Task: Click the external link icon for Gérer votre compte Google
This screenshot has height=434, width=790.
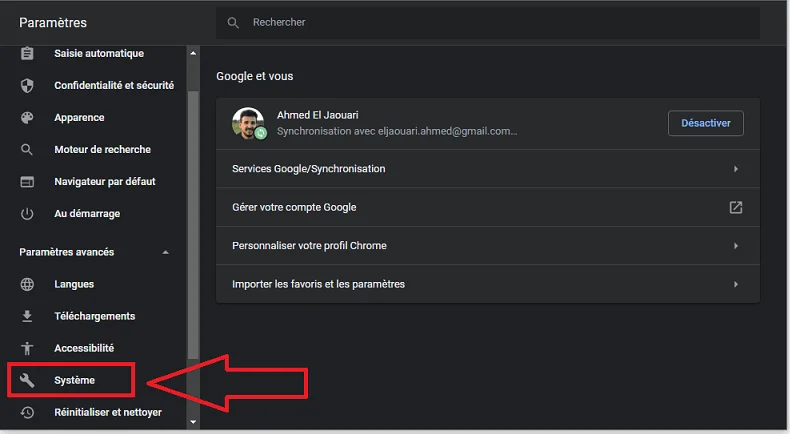Action: [736, 207]
